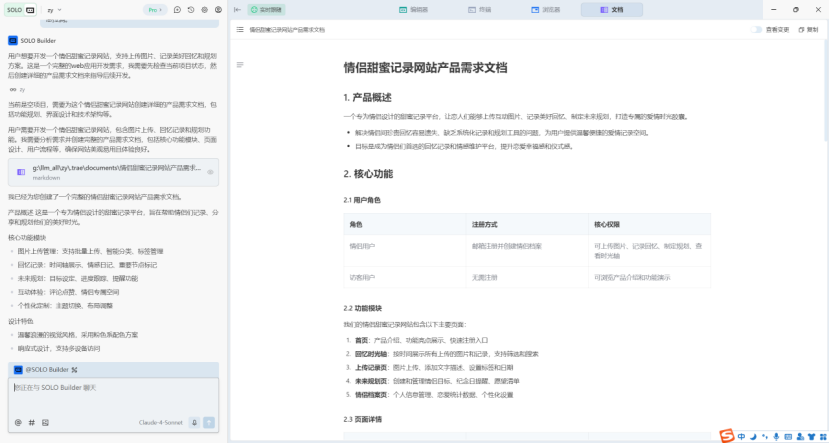Click the agent settings icon beside @SOLO Builder
Viewport: 830px width, 444px height.
click(x=75, y=369)
